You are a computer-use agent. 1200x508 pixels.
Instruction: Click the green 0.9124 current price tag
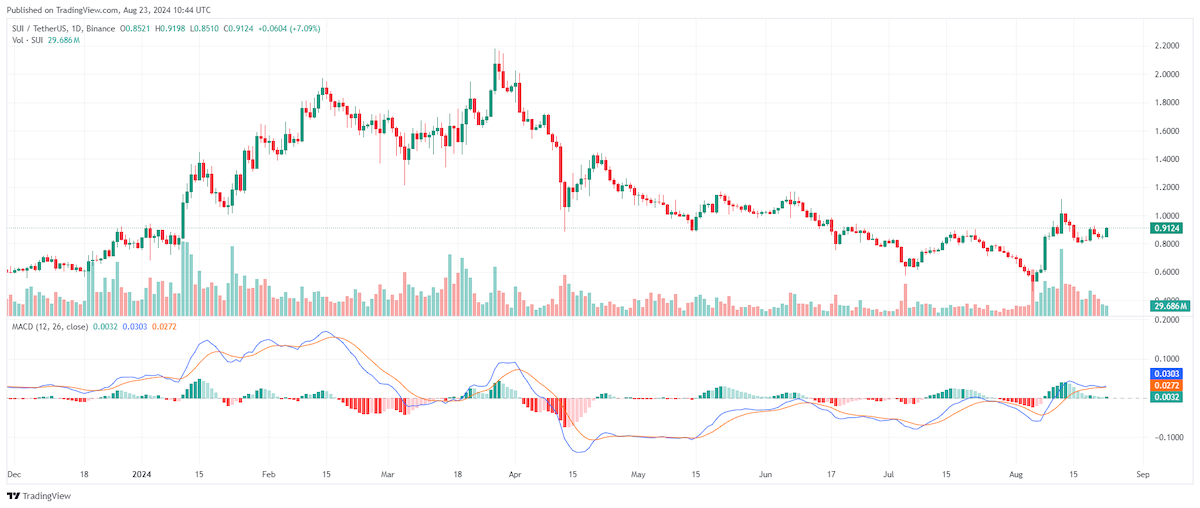click(1167, 228)
